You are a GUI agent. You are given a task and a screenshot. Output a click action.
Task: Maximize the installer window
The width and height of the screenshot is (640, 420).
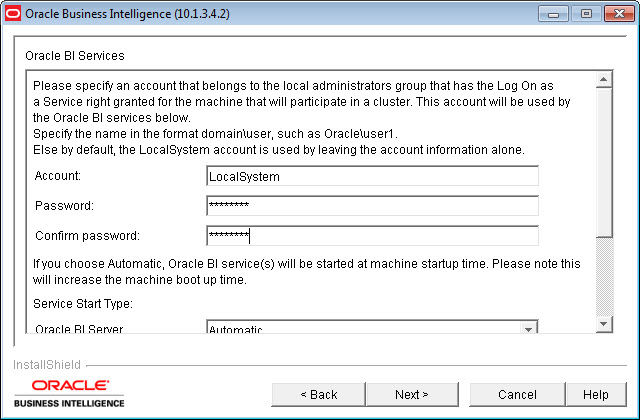[586, 14]
